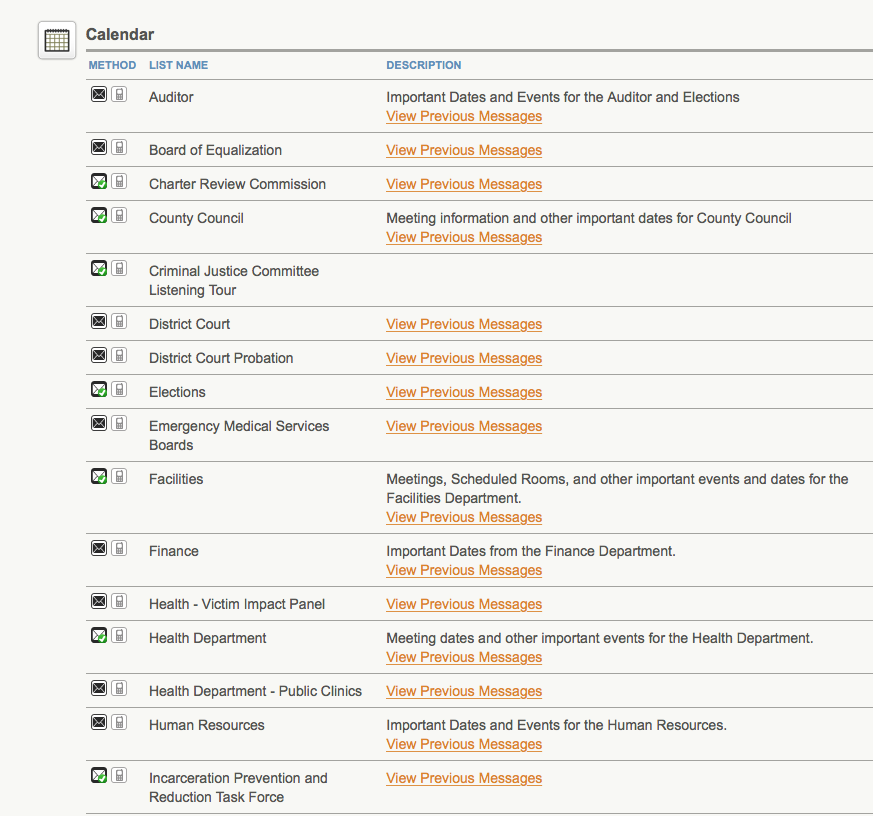
Task: Select the phone icon for Health Department
Action: tap(119, 636)
